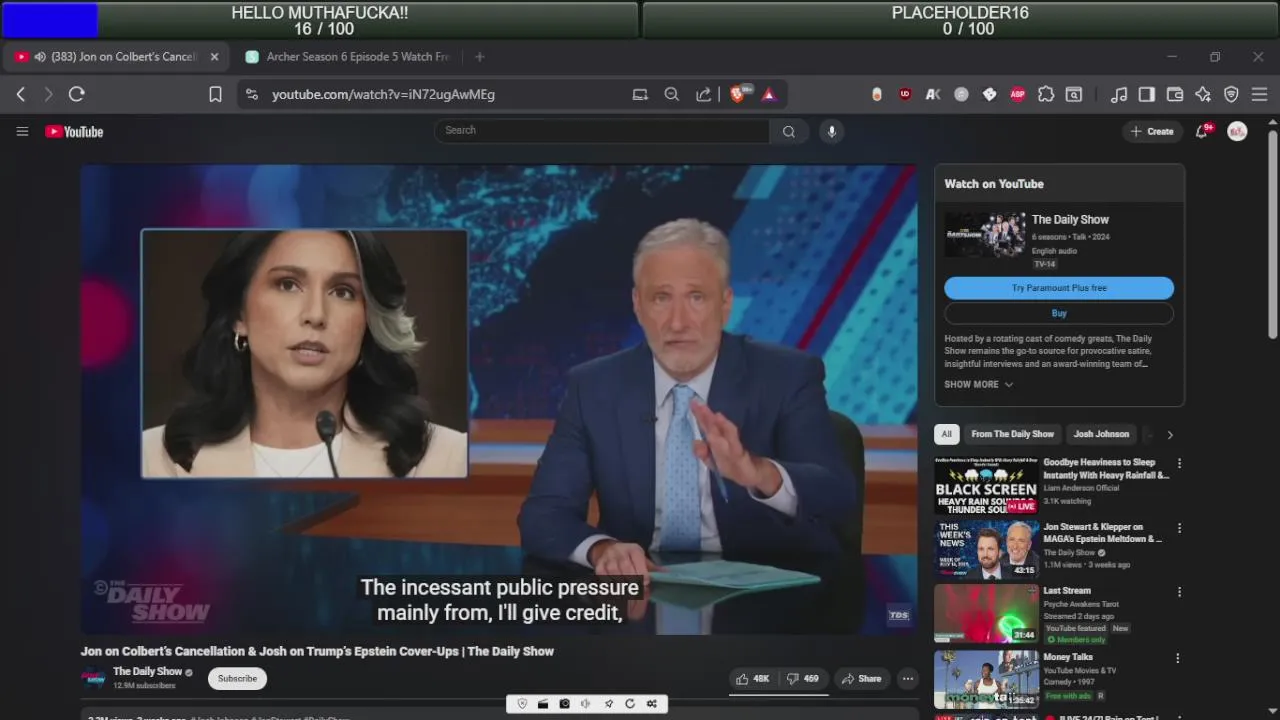Switch to the Jon on Colbert's Cancellation tab

tap(115, 57)
